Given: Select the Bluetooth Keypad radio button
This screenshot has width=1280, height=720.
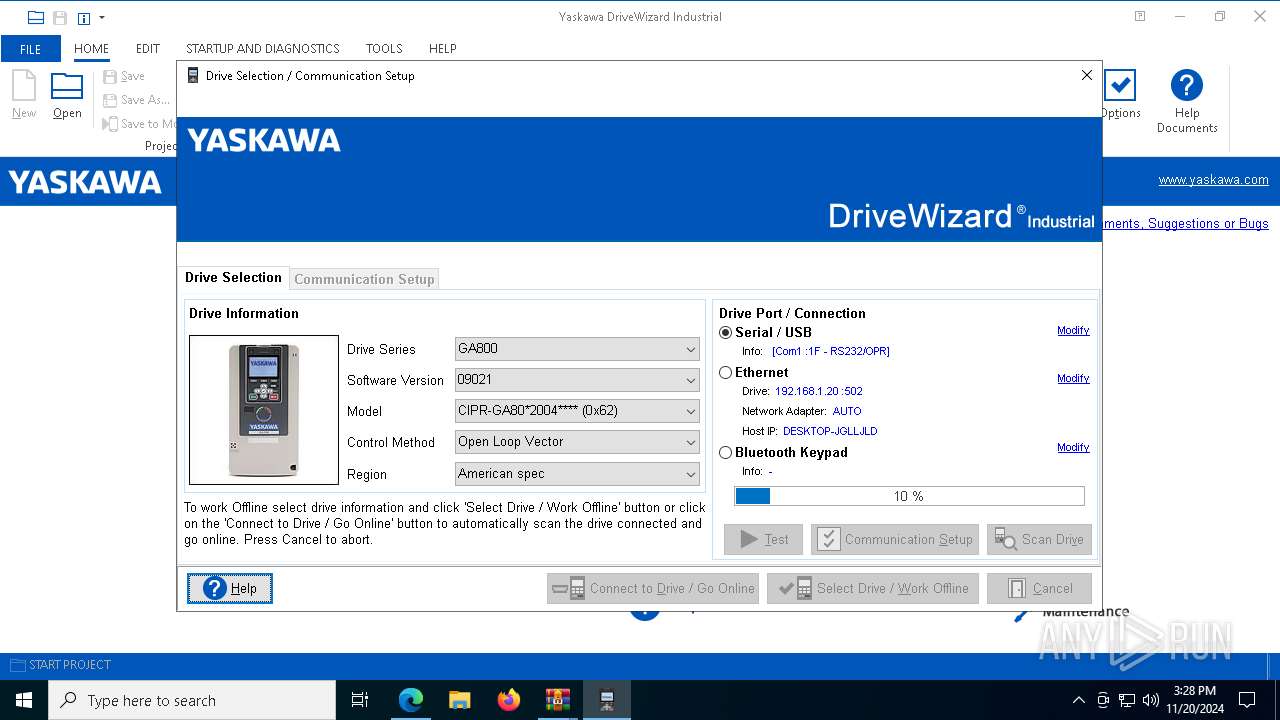Looking at the screenshot, I should click(726, 452).
